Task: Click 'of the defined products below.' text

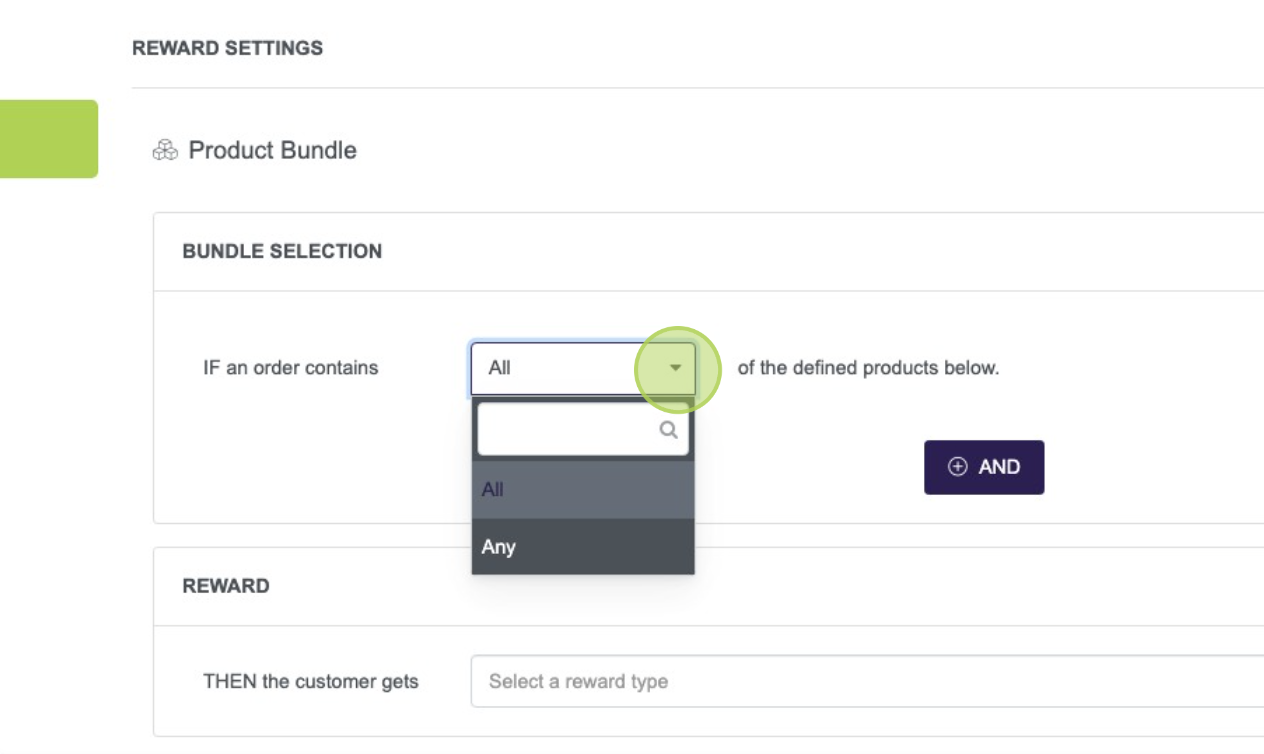Action: 868,368
